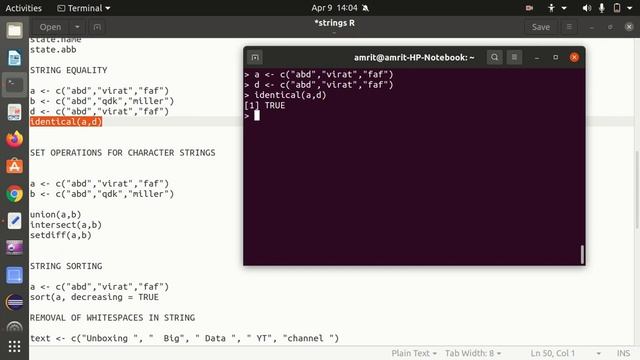Click the INS indicator in status bar
The height and width of the screenshot is (360, 640).
click(623, 353)
